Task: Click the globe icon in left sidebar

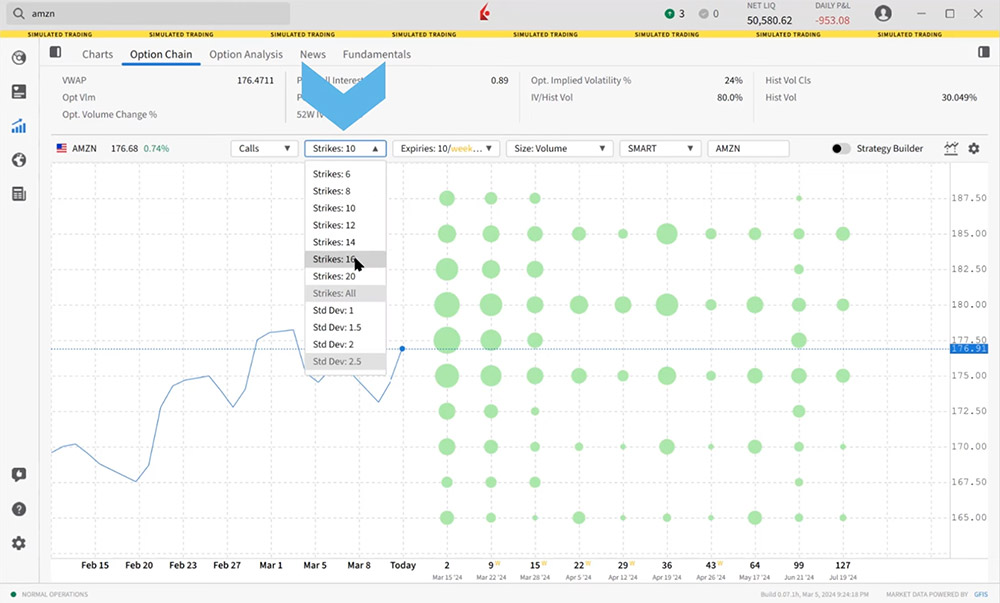Action: pos(18,160)
